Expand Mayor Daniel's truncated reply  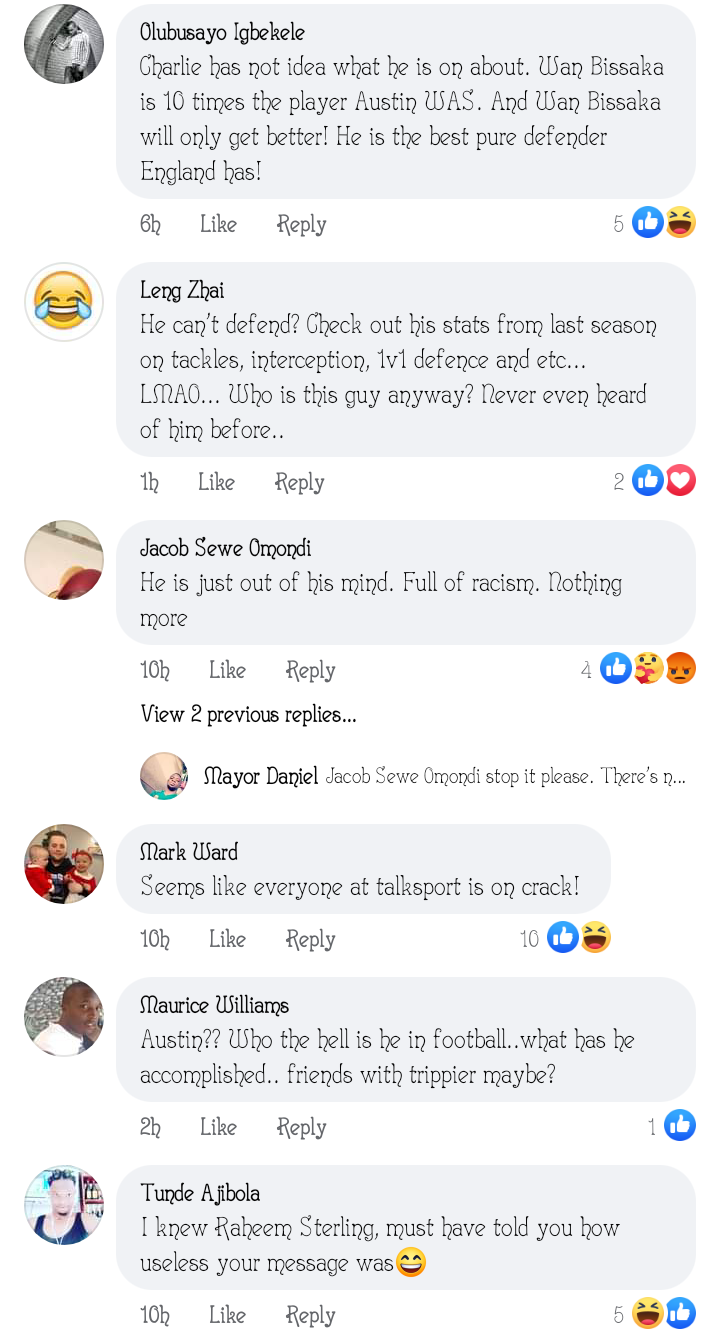pos(505,776)
